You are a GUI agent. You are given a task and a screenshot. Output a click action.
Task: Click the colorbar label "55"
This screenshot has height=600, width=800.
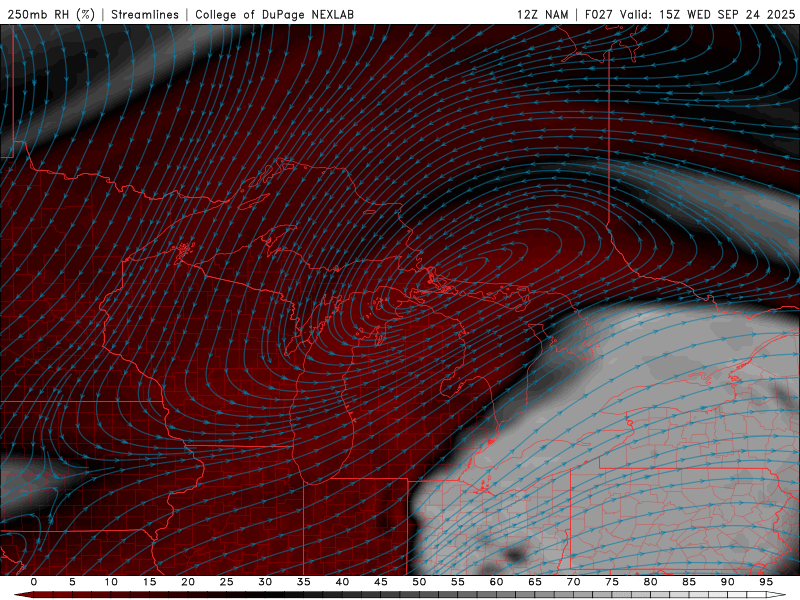(x=458, y=582)
